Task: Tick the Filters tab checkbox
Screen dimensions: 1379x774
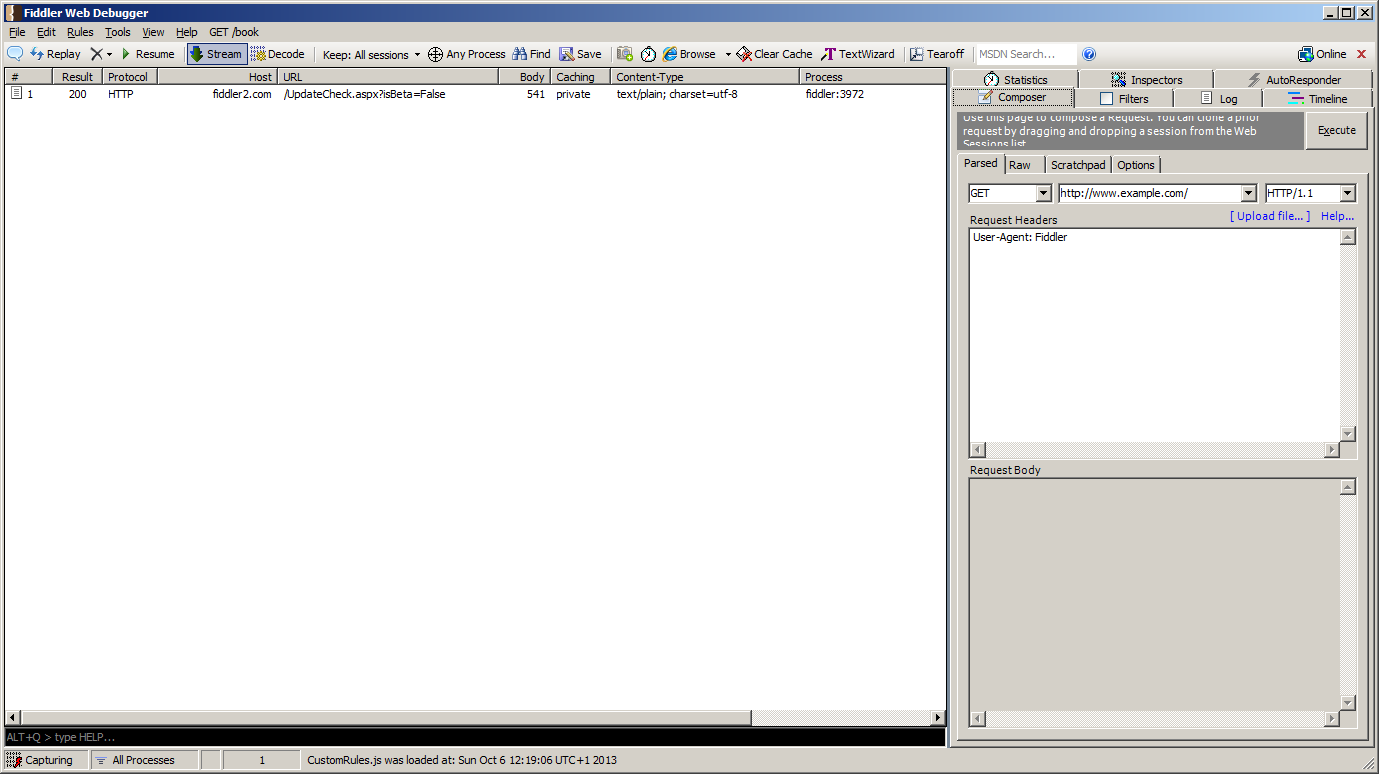Action: pos(1106,98)
